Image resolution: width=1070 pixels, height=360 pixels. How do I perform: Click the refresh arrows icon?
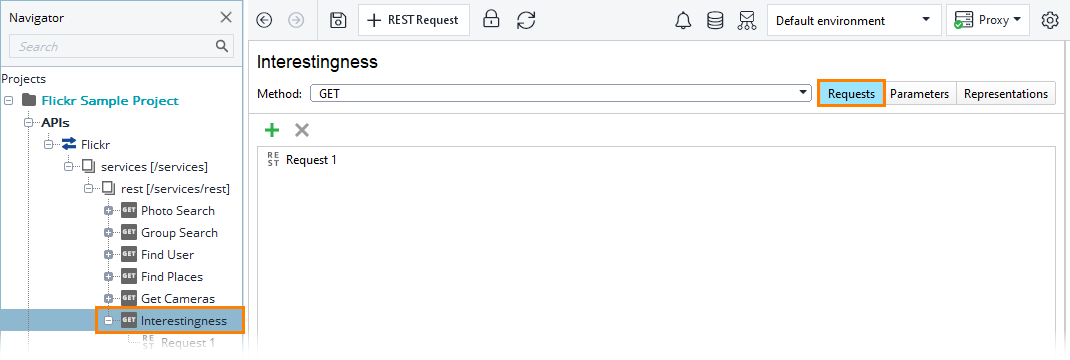525,20
